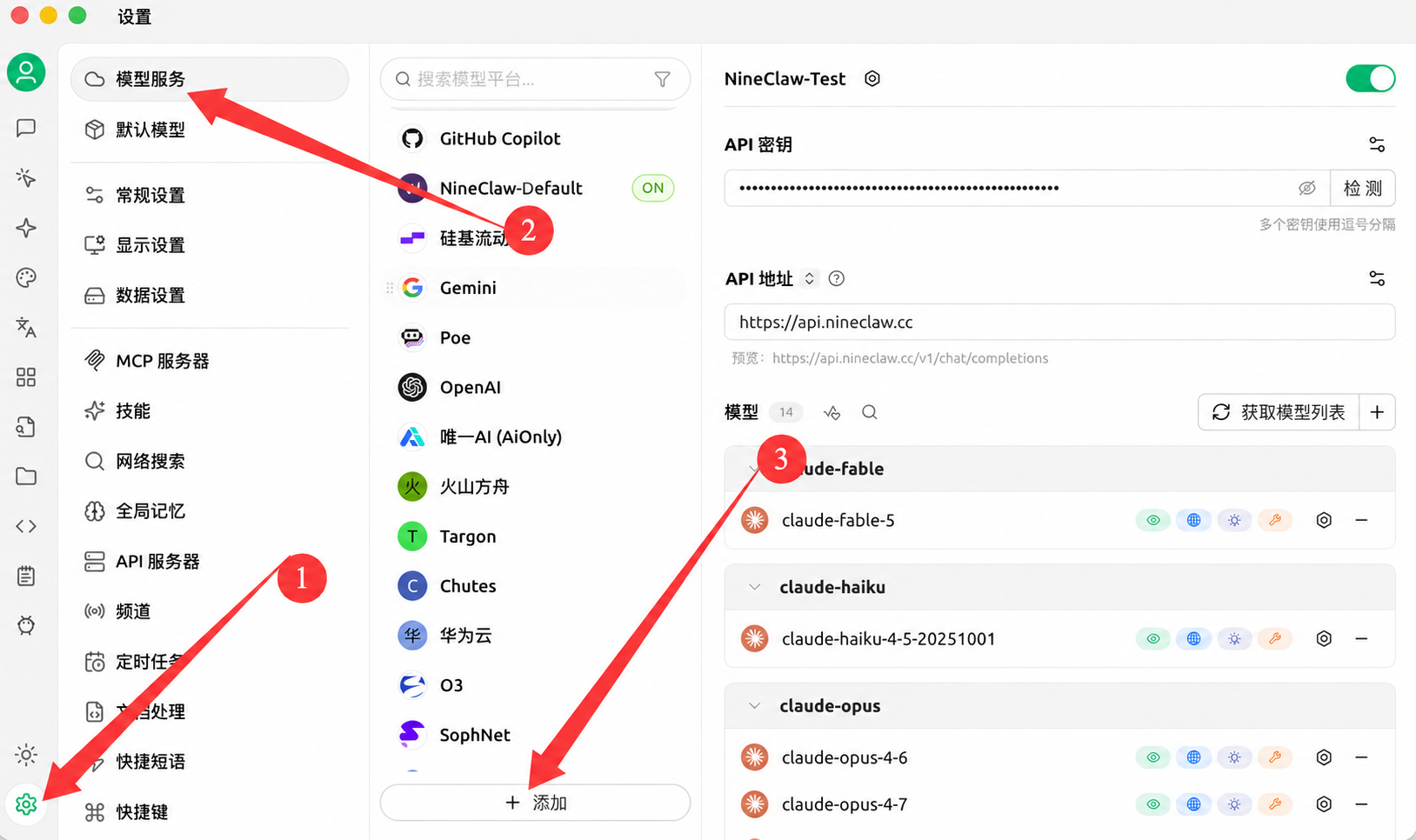
Task: Remove claude-haiku-4-5-20251001 model
Action: pos(1361,638)
